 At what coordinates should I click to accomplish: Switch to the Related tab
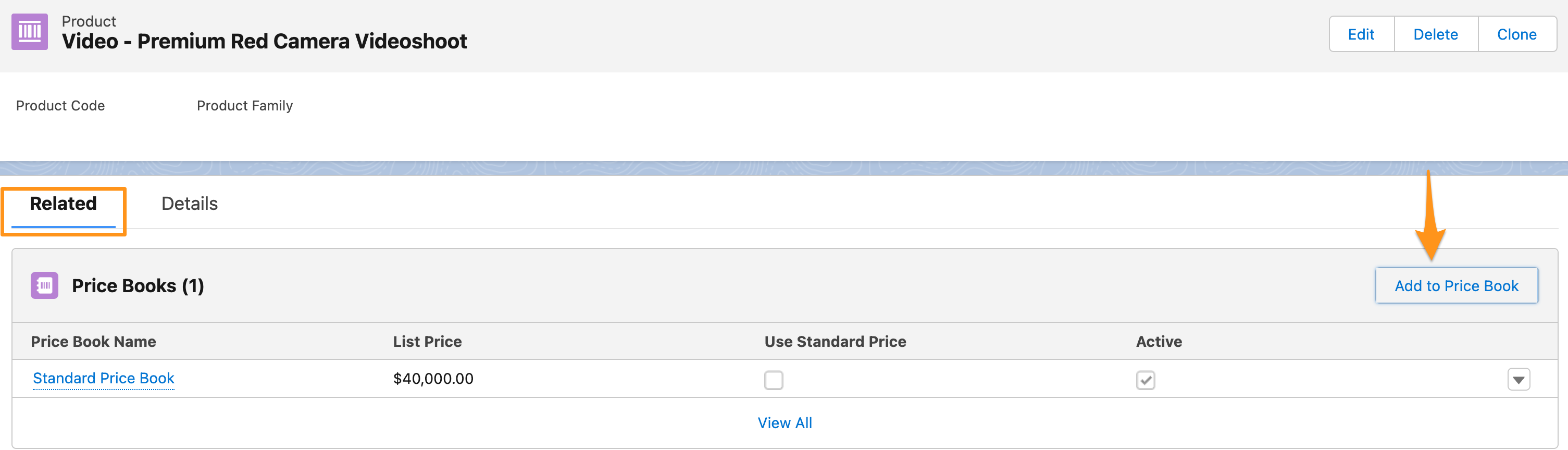64,203
